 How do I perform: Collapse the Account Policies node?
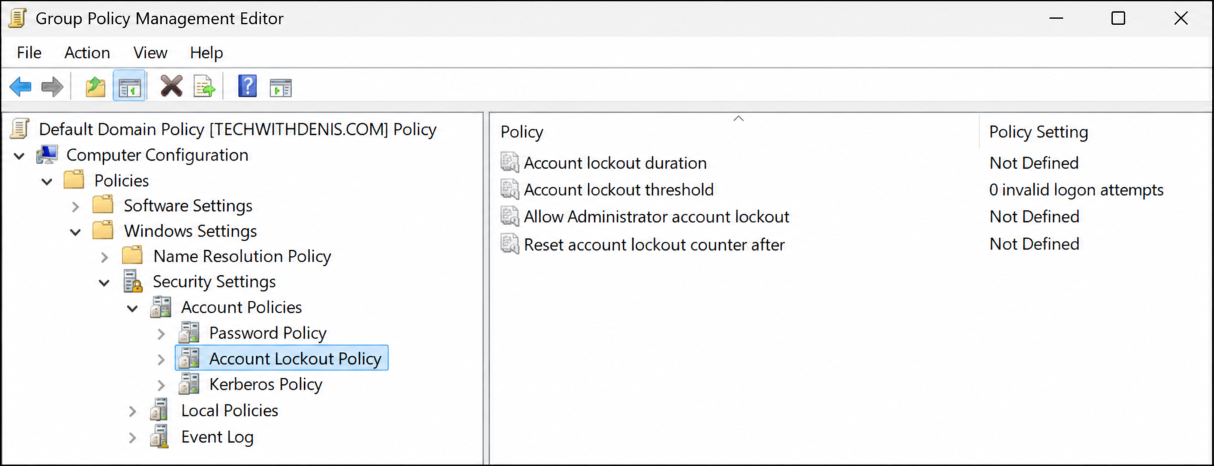coord(133,309)
